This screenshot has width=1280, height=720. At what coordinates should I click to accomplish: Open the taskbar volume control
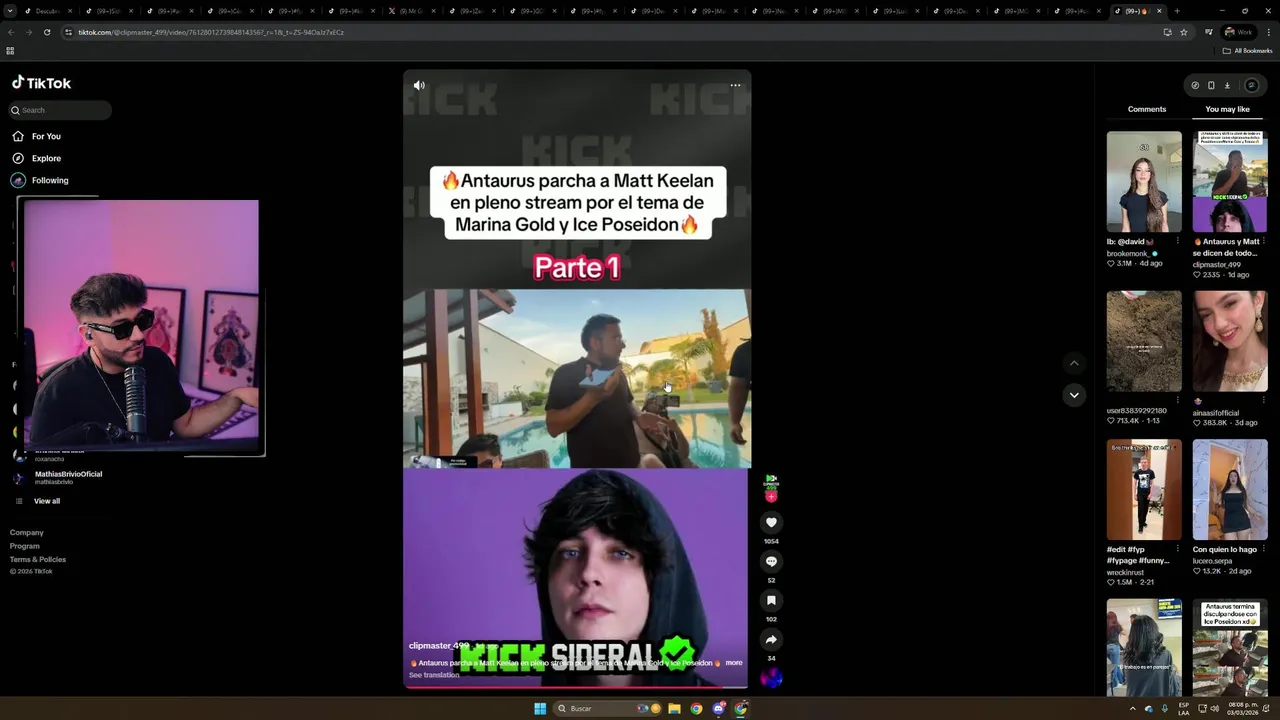[1214, 709]
